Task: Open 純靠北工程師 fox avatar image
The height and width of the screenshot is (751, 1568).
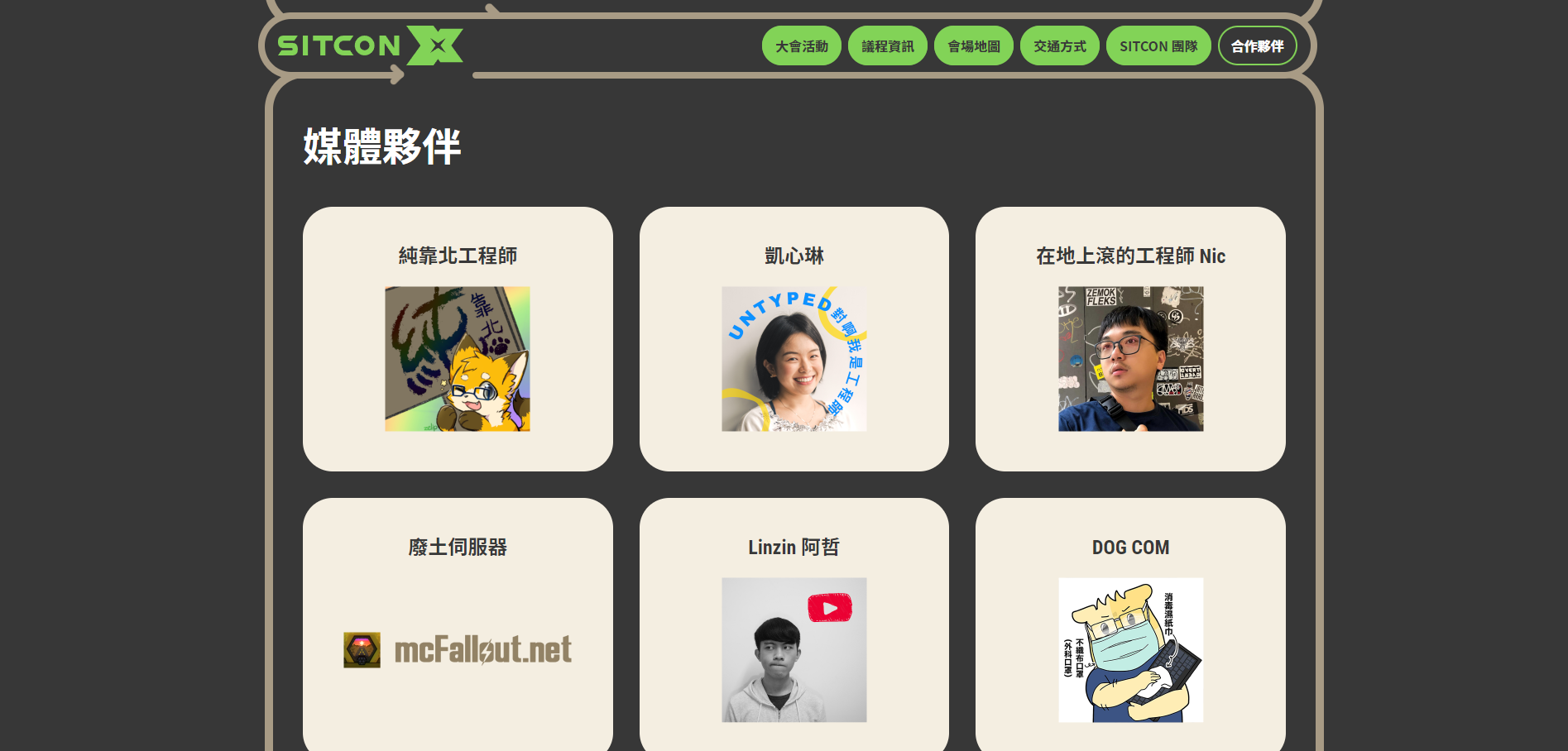Action: click(458, 359)
